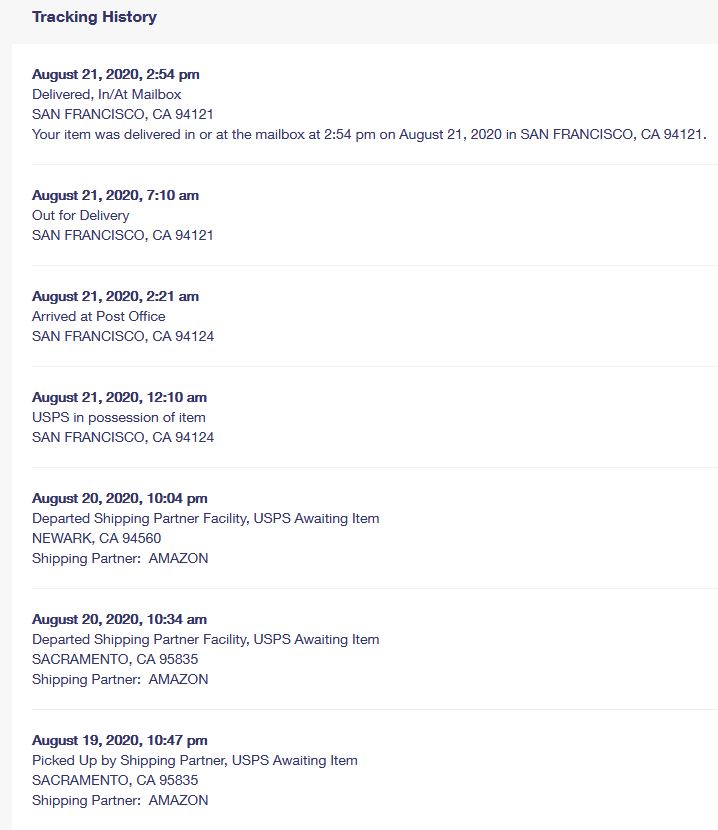Select the August 20, 10:34 am timestamp
The image size is (718, 830).
pos(119,619)
